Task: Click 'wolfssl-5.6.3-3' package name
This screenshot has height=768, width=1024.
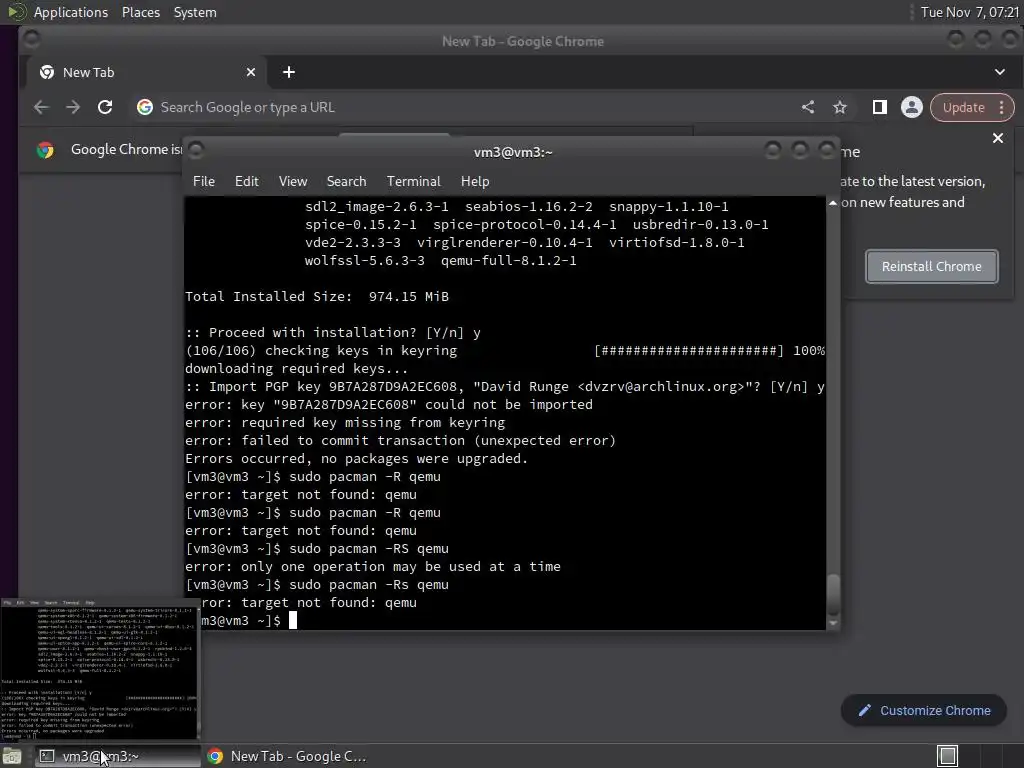Action: (364, 261)
